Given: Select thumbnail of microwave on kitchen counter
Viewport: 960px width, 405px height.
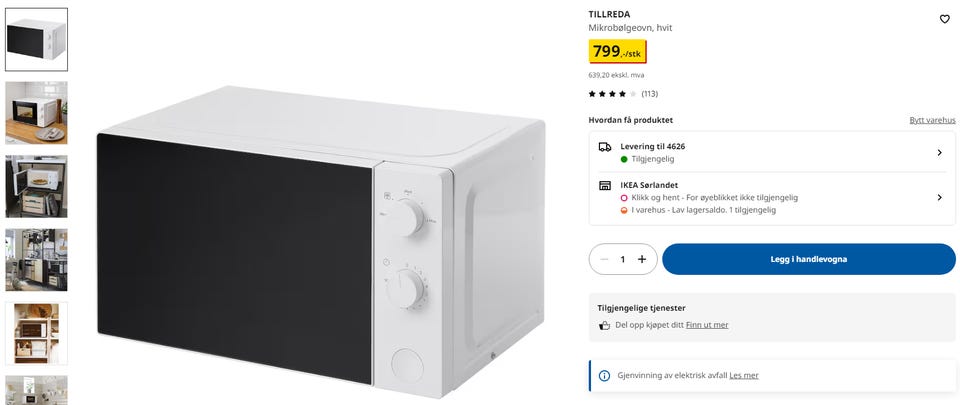Looking at the screenshot, I should click(x=37, y=113).
